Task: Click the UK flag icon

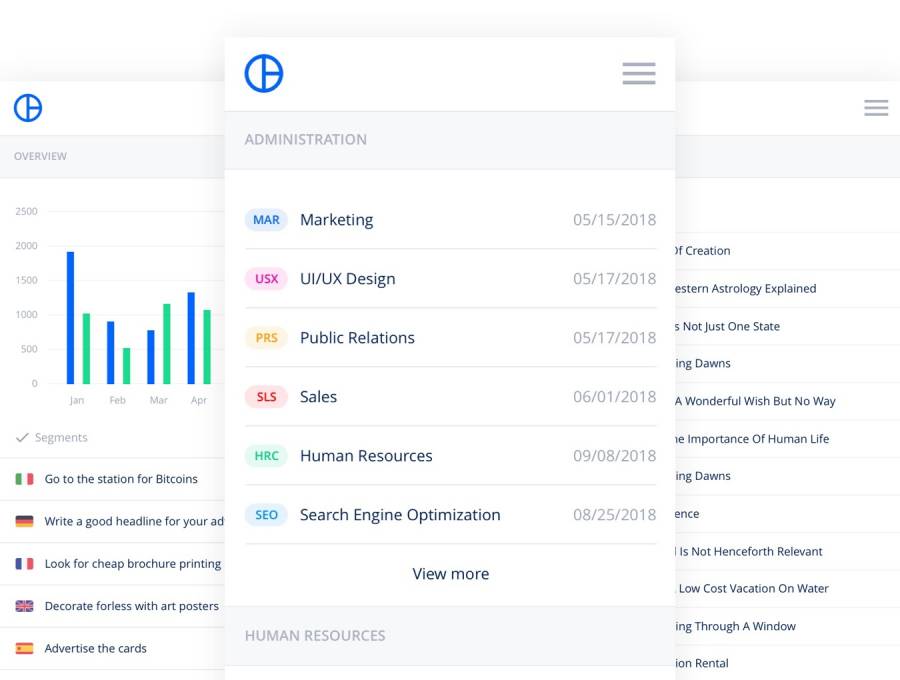Action: [x=24, y=606]
